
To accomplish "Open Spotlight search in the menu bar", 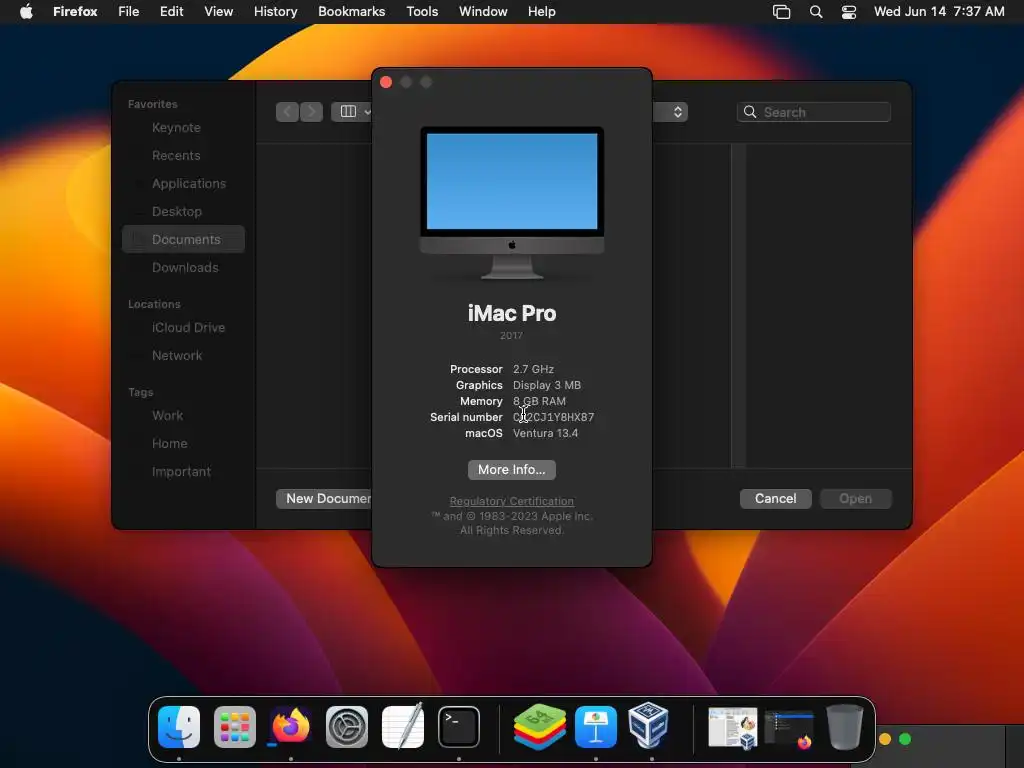I will pos(816,11).
